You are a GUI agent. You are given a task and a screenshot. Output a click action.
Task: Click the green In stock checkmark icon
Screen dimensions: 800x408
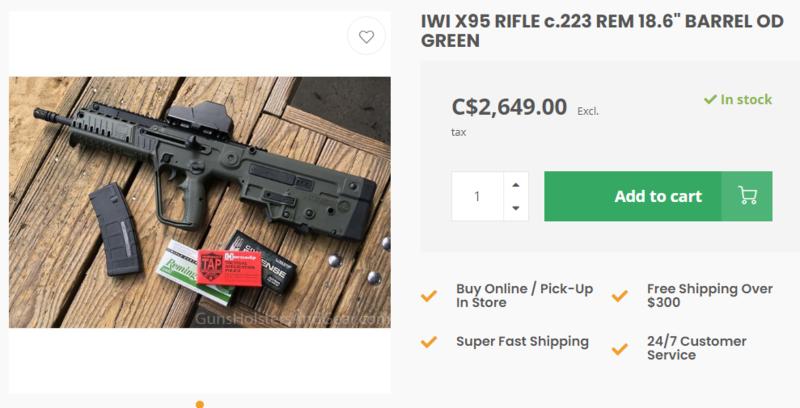click(710, 100)
